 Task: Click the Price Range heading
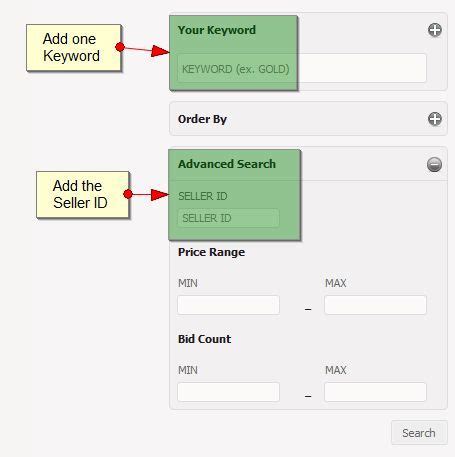click(x=211, y=252)
